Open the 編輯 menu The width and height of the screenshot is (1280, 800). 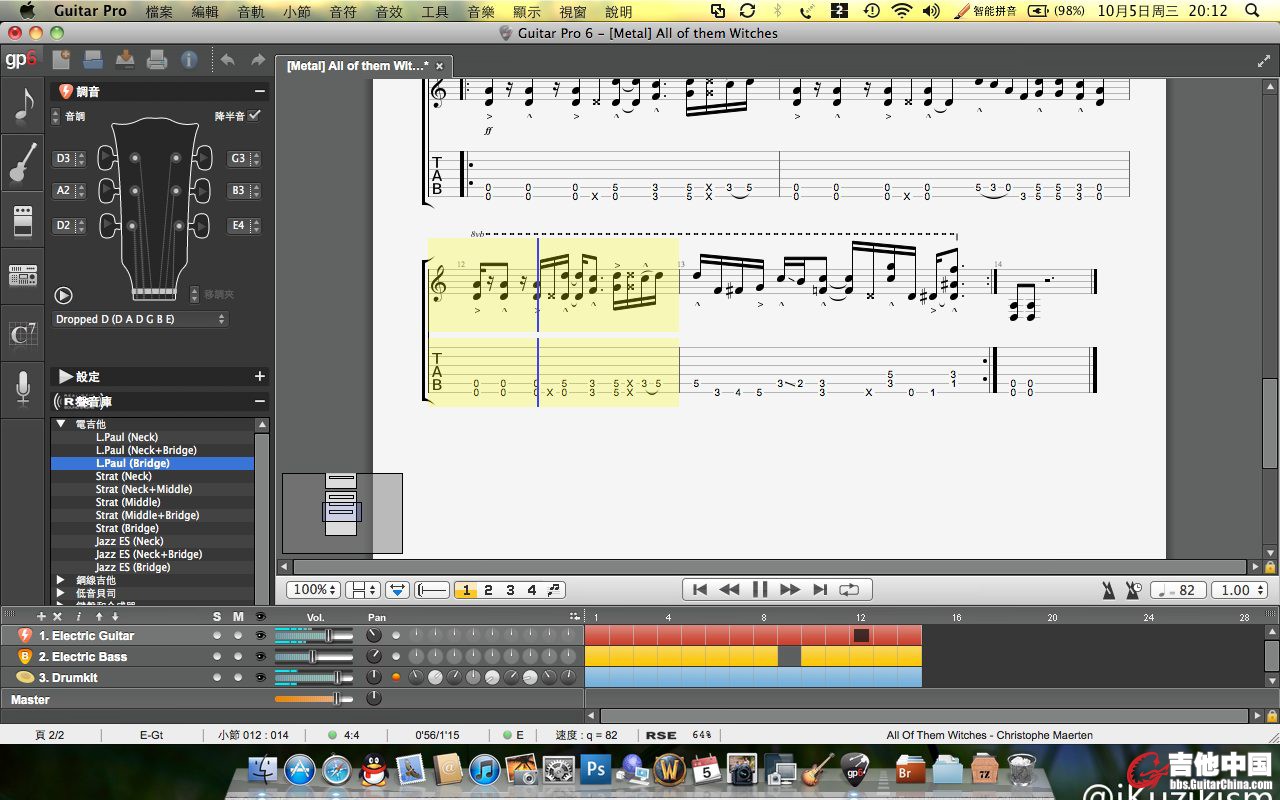pos(205,11)
